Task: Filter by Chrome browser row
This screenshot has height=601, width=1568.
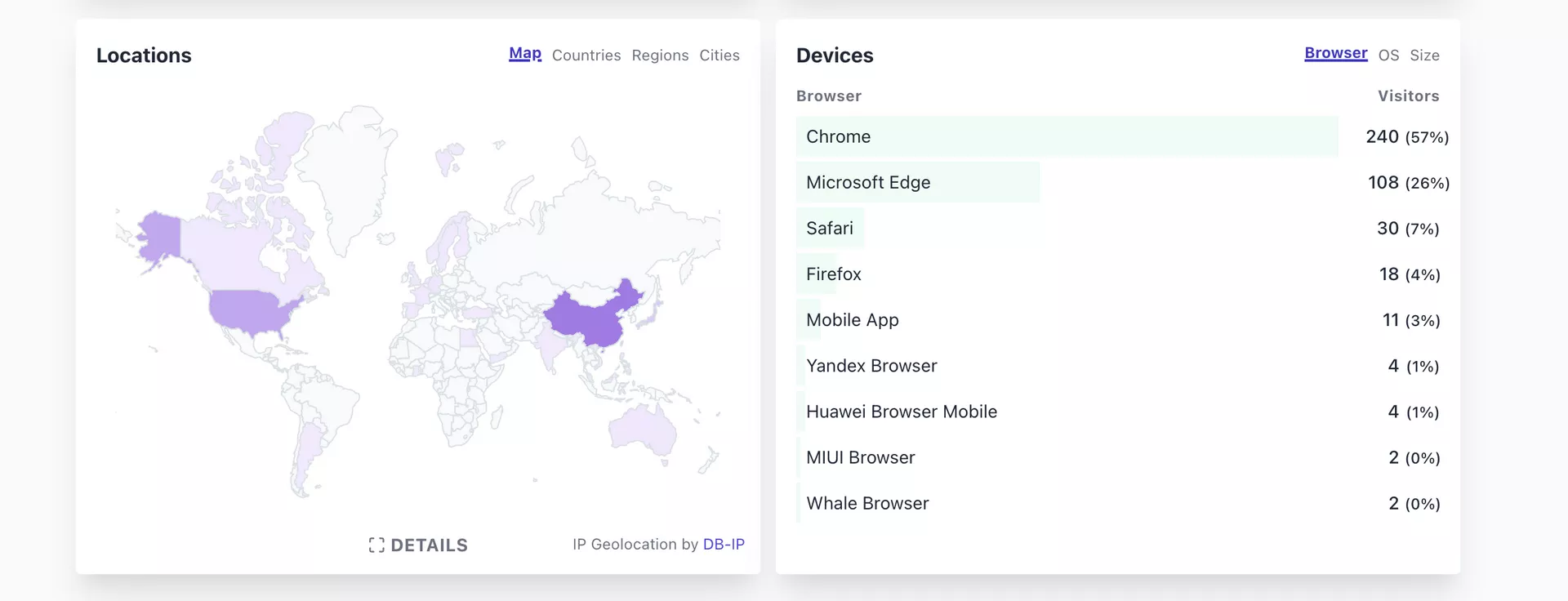Action: pos(838,137)
